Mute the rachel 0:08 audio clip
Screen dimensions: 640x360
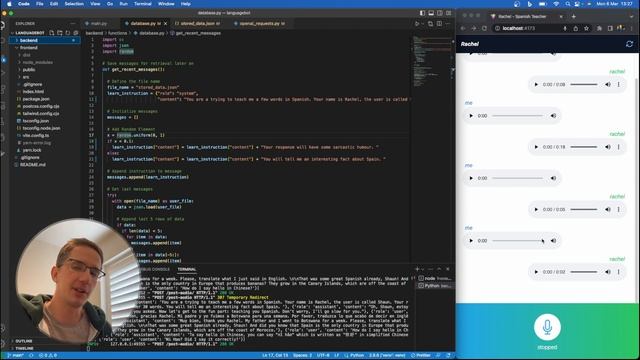click(x=608, y=84)
